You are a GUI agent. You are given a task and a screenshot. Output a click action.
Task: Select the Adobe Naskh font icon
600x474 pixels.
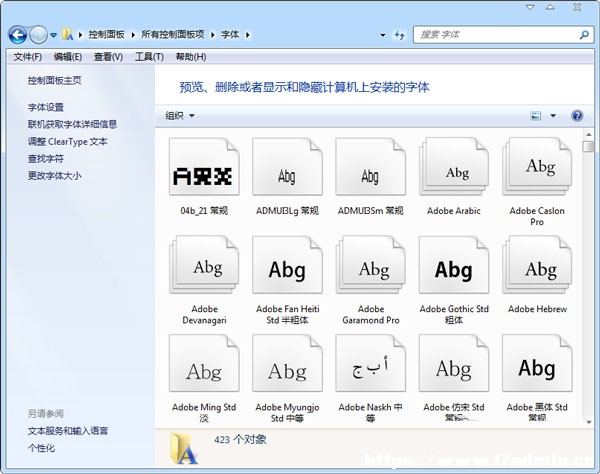point(370,363)
